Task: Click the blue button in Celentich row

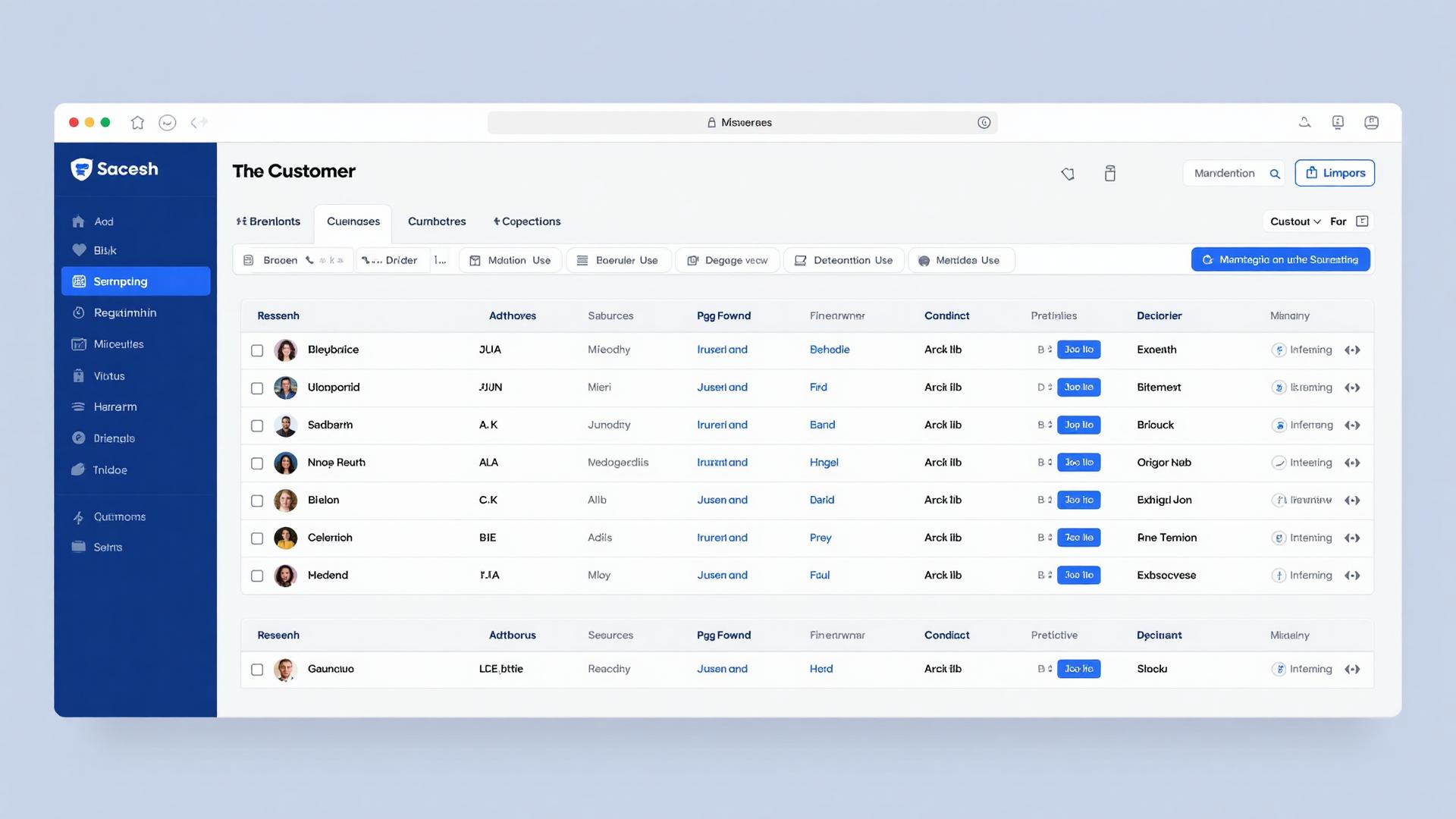Action: point(1078,538)
